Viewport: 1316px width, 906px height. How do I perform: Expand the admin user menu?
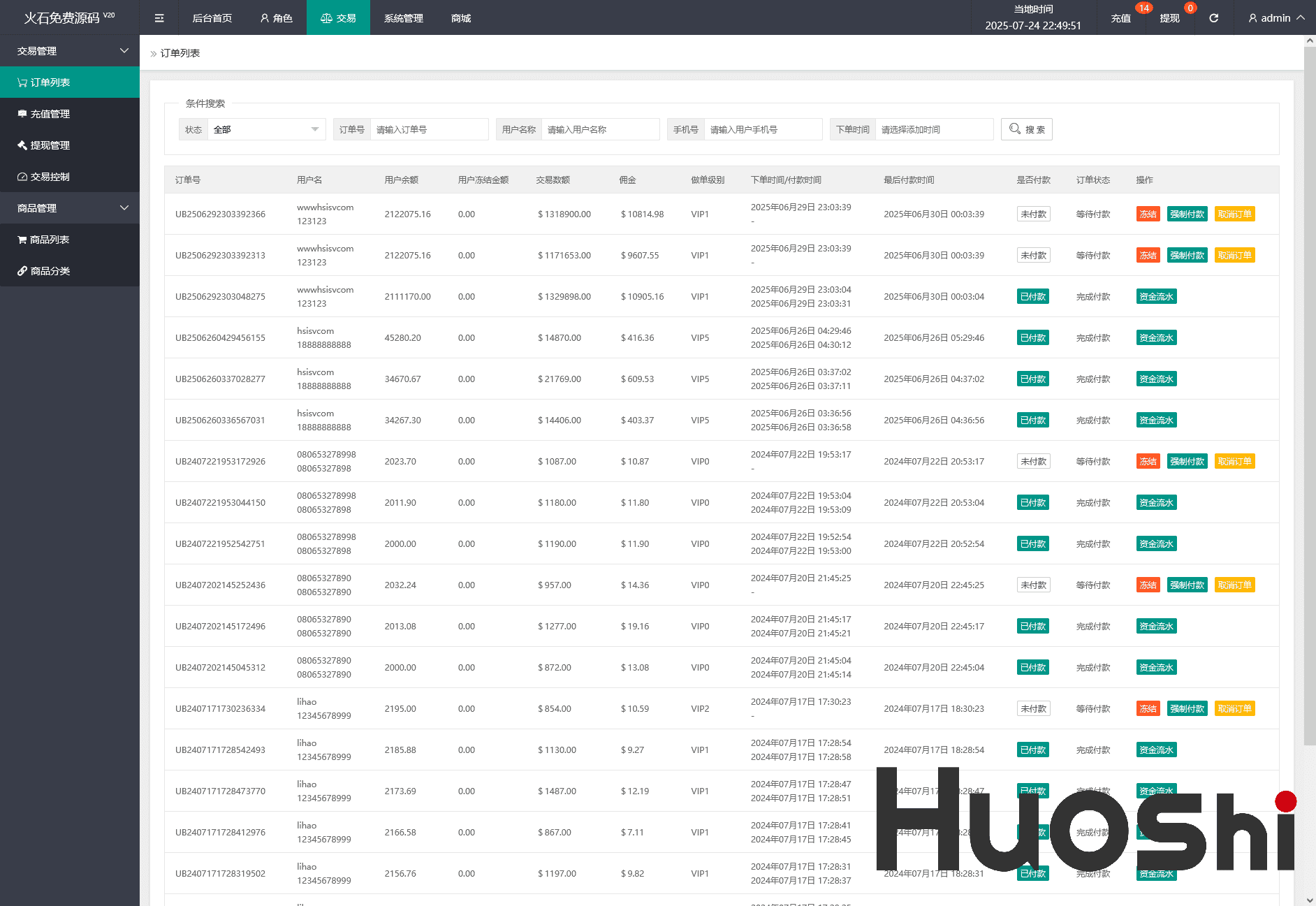pyautogui.click(x=1276, y=18)
